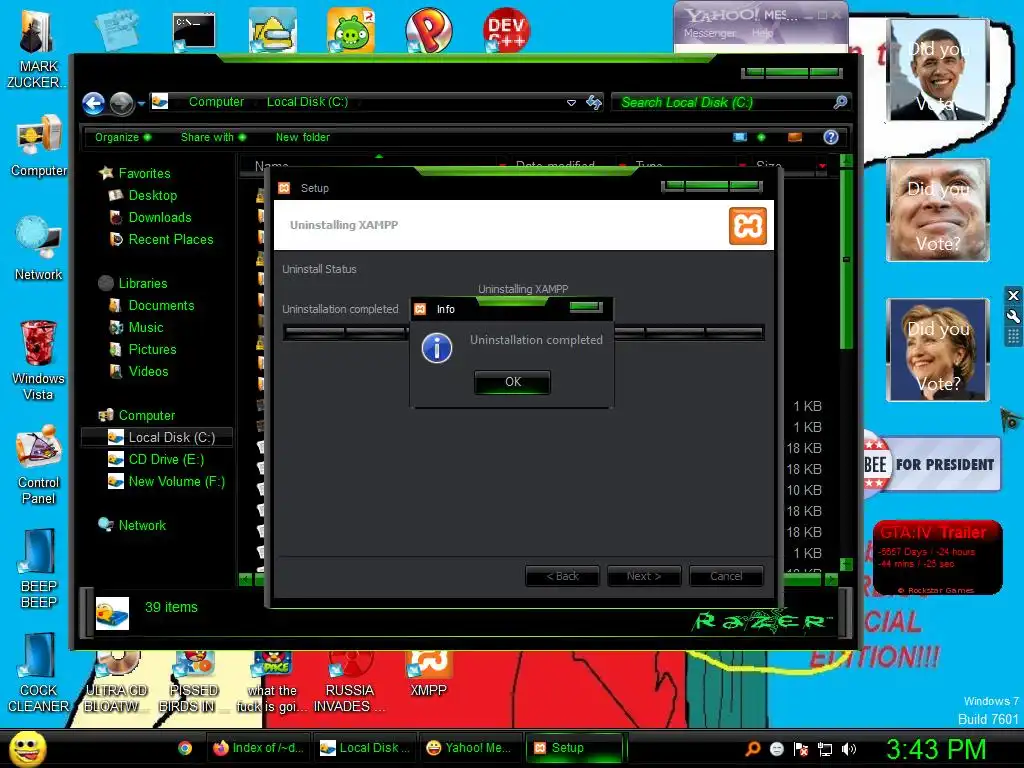Click the green pig game desktop icon
The image size is (1024, 768).
(351, 30)
